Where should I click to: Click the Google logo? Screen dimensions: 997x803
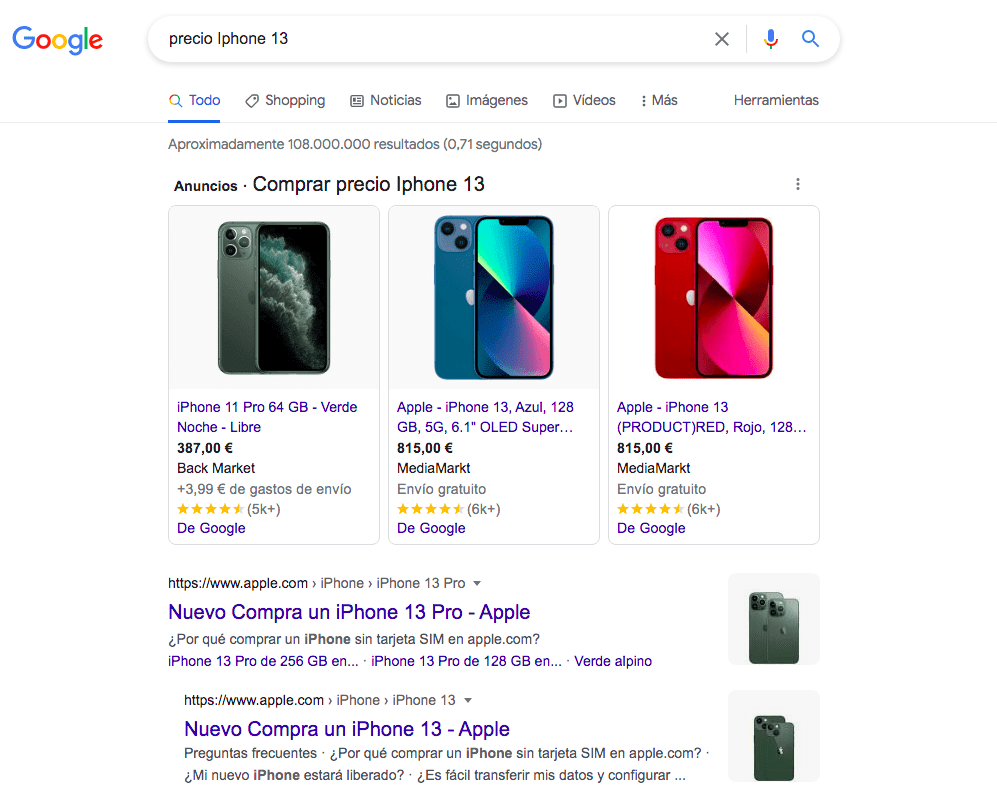pyautogui.click(x=57, y=40)
